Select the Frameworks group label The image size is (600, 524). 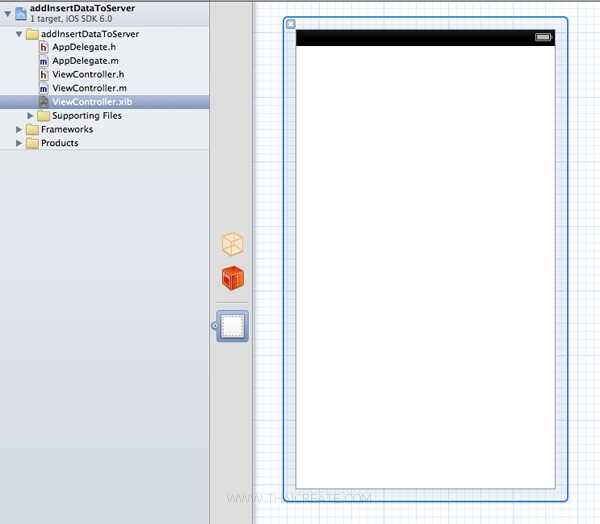click(x=67, y=129)
